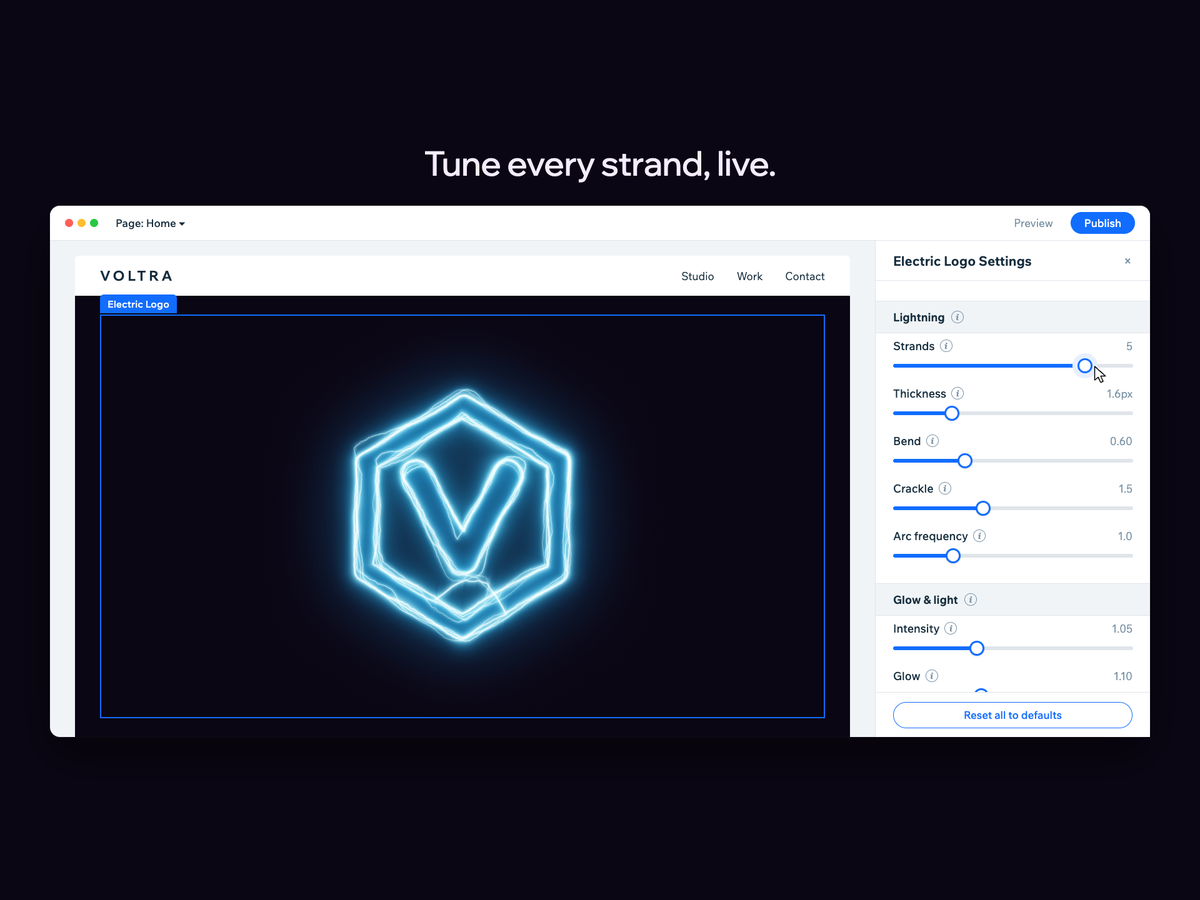Click the Arc frequency value 1.0
Image resolution: width=1200 pixels, height=900 pixels.
tap(1125, 536)
